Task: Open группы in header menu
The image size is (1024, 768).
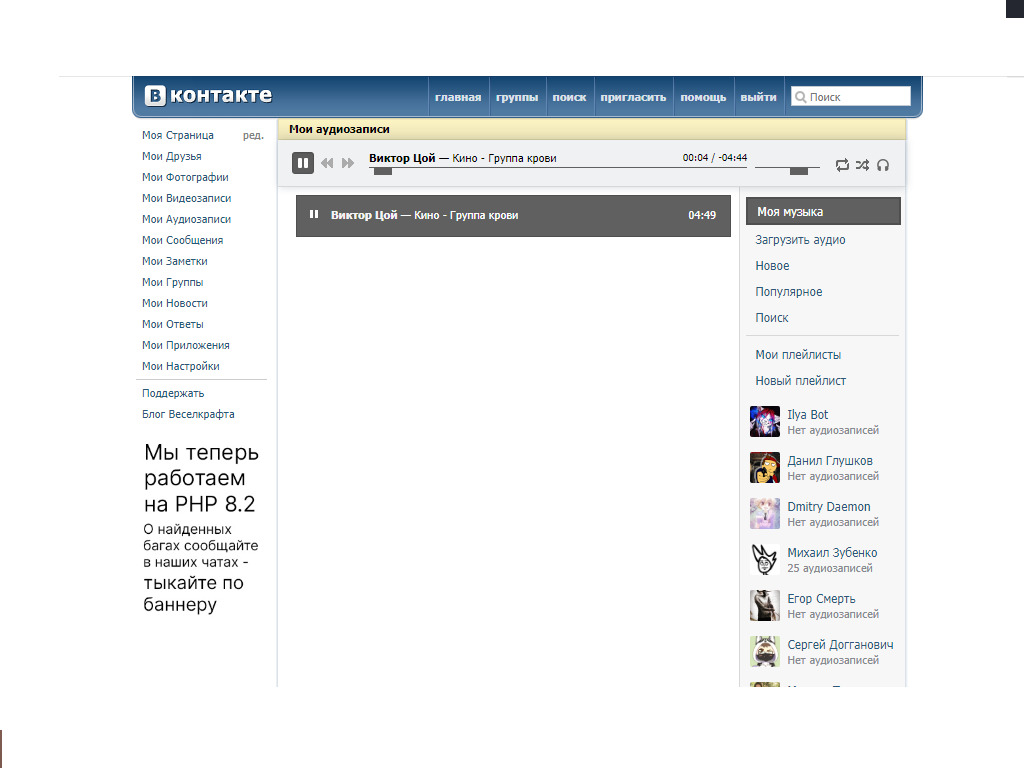Action: [517, 97]
